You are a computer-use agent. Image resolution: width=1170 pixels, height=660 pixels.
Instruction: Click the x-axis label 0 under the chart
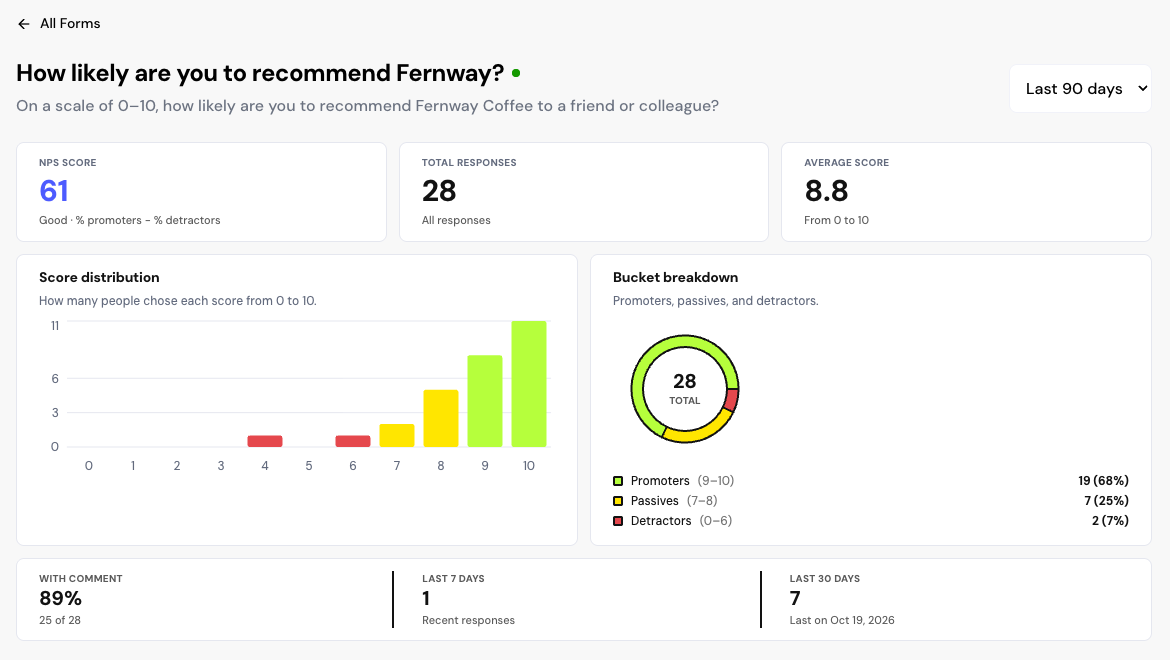click(89, 466)
